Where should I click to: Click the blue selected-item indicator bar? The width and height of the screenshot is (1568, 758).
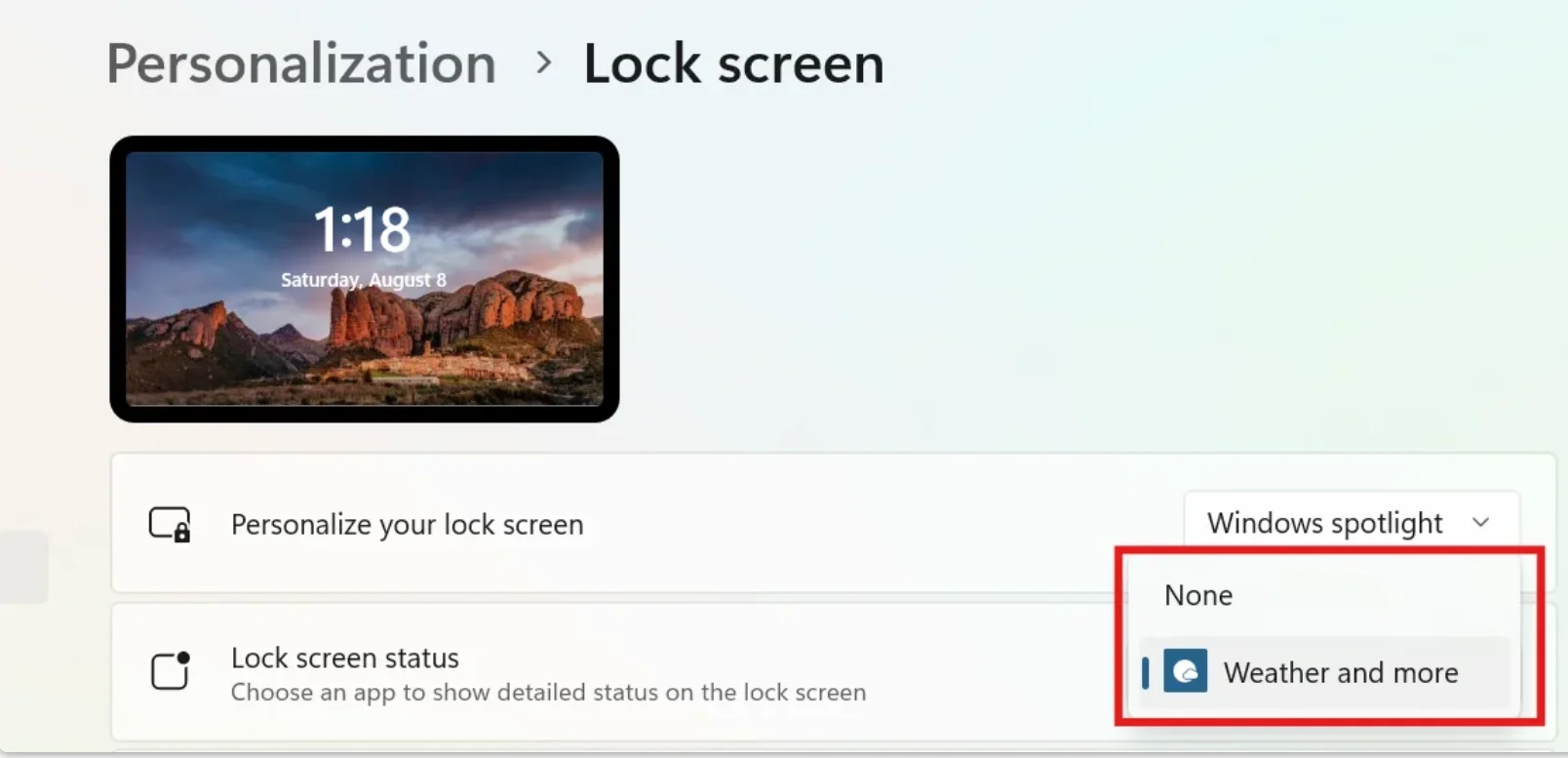coord(1146,672)
